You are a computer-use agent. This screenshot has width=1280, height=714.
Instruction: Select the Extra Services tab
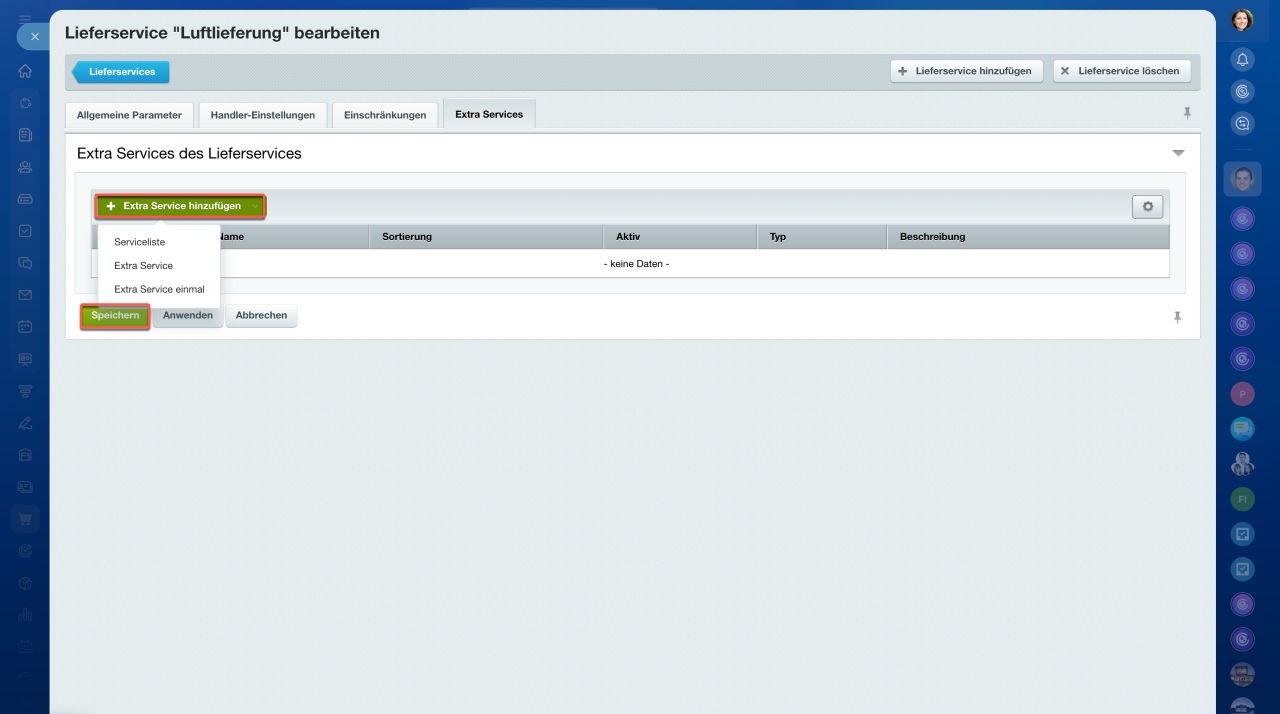point(489,114)
